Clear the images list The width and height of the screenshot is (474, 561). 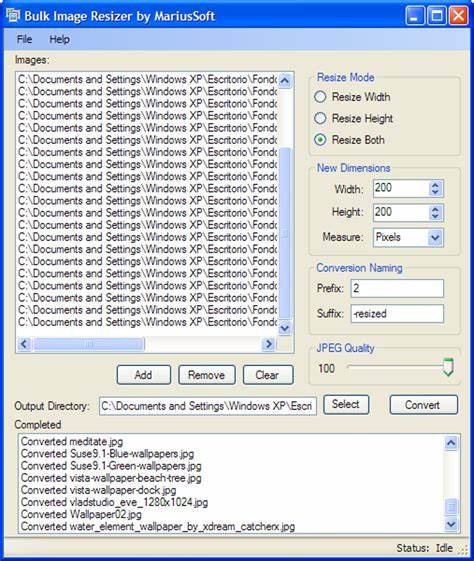pos(267,375)
